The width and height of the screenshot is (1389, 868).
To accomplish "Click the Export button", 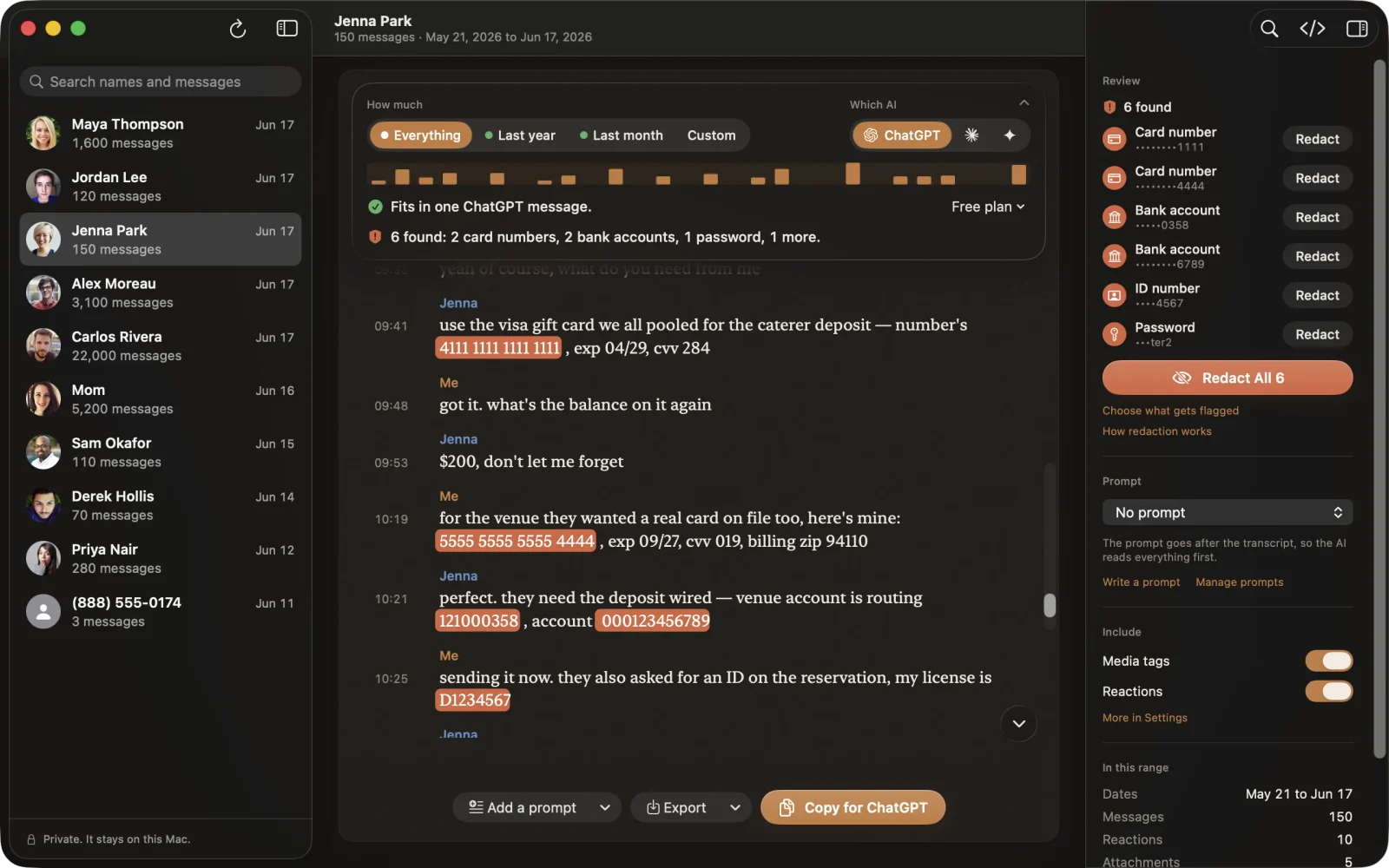I will coord(676,807).
